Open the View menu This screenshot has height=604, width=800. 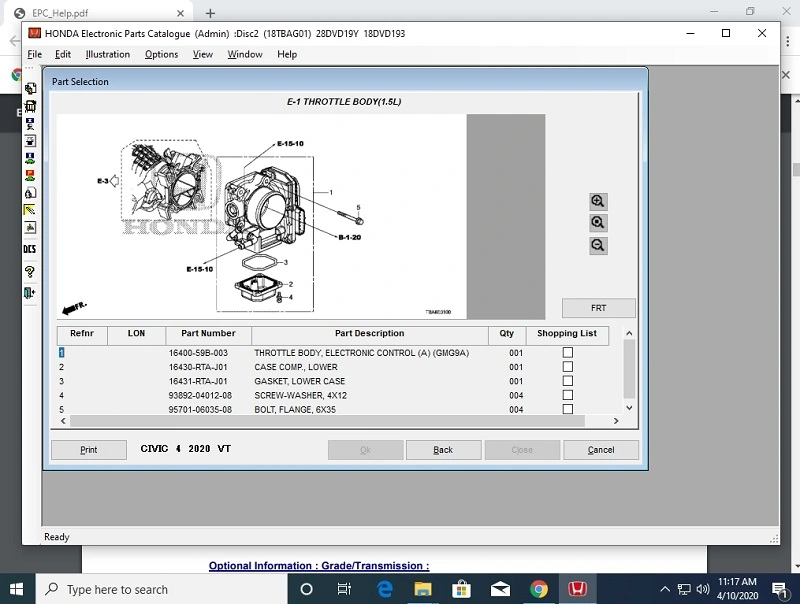point(203,54)
